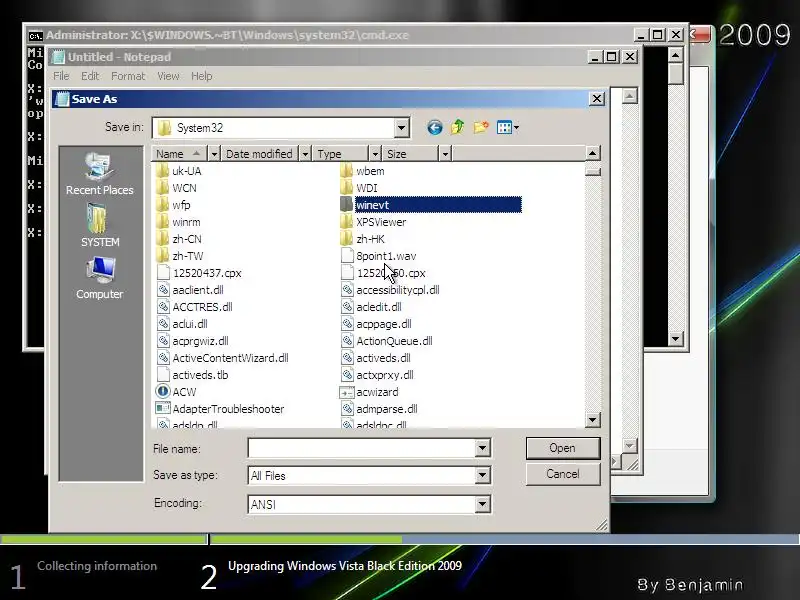This screenshot has height=600, width=800.
Task: Open the Save as type dropdown
Action: [x=482, y=475]
